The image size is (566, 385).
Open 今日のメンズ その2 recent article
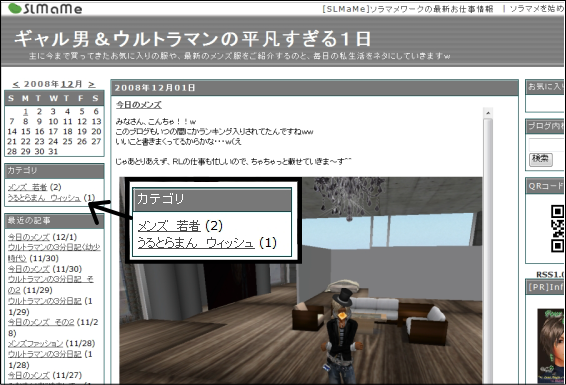(41, 322)
